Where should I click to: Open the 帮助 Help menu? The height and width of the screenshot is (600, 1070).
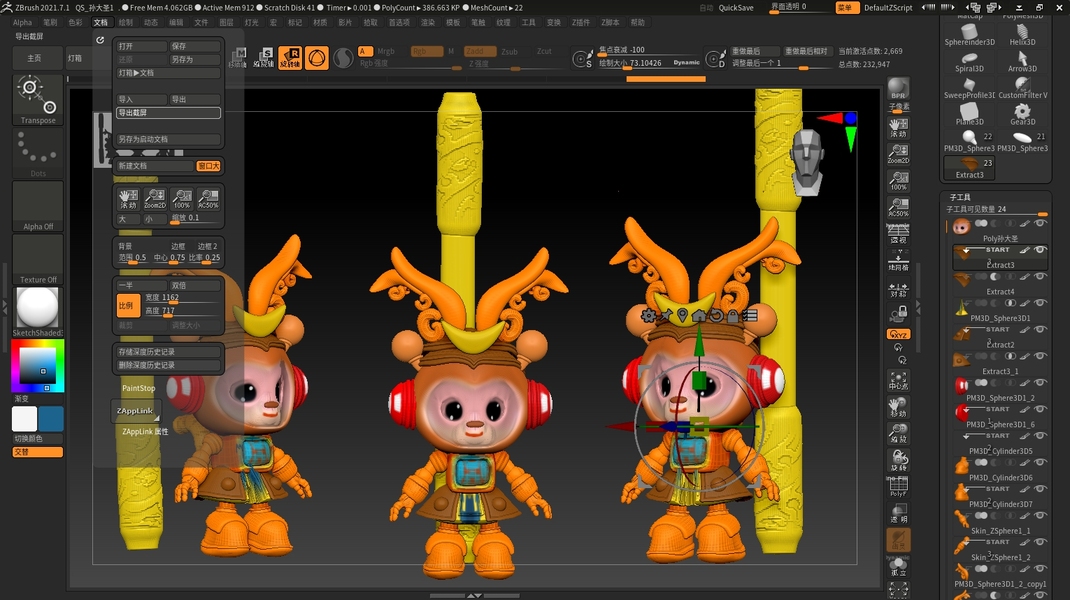[637, 23]
